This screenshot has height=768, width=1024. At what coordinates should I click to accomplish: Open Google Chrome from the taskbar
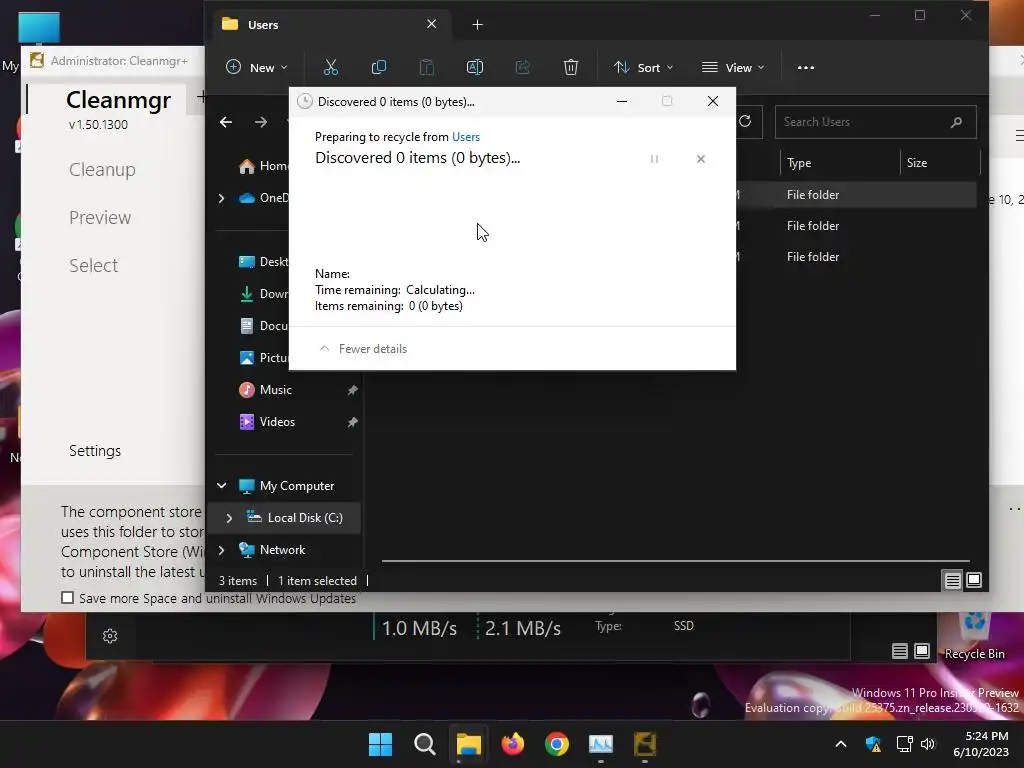pyautogui.click(x=557, y=744)
